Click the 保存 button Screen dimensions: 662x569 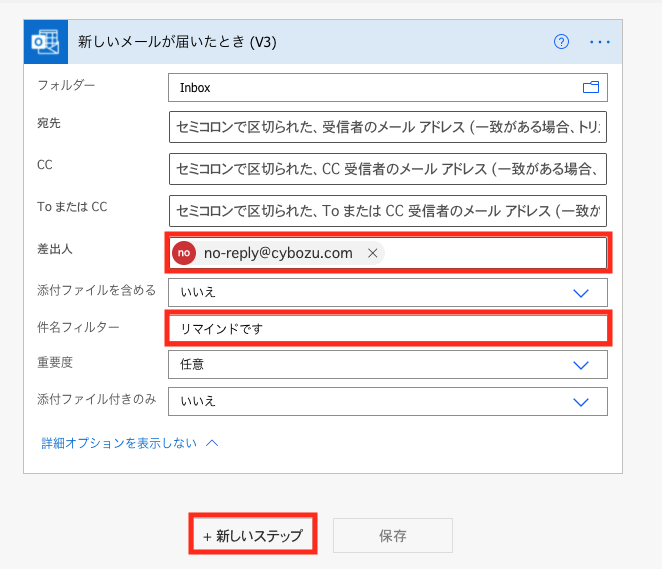[x=393, y=535]
